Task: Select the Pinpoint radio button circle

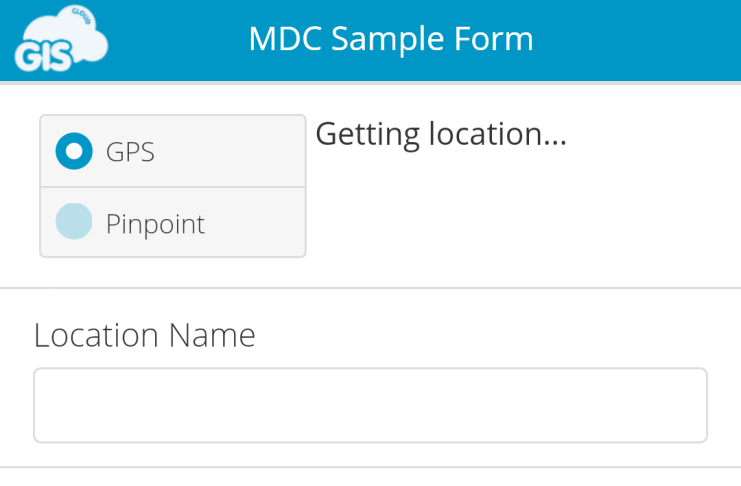Action: coord(74,221)
